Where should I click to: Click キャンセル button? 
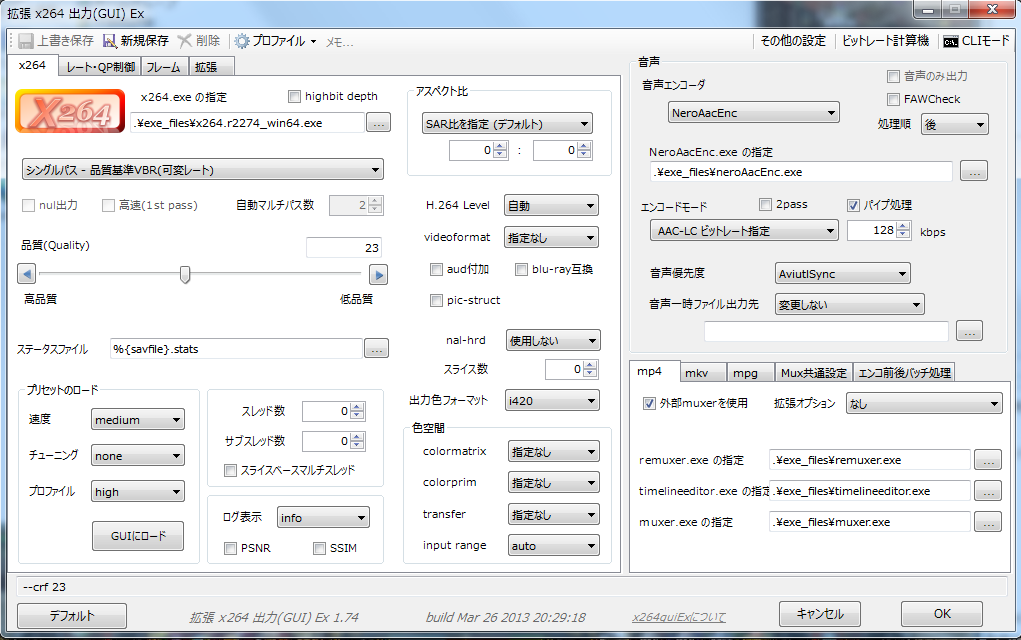point(820,614)
